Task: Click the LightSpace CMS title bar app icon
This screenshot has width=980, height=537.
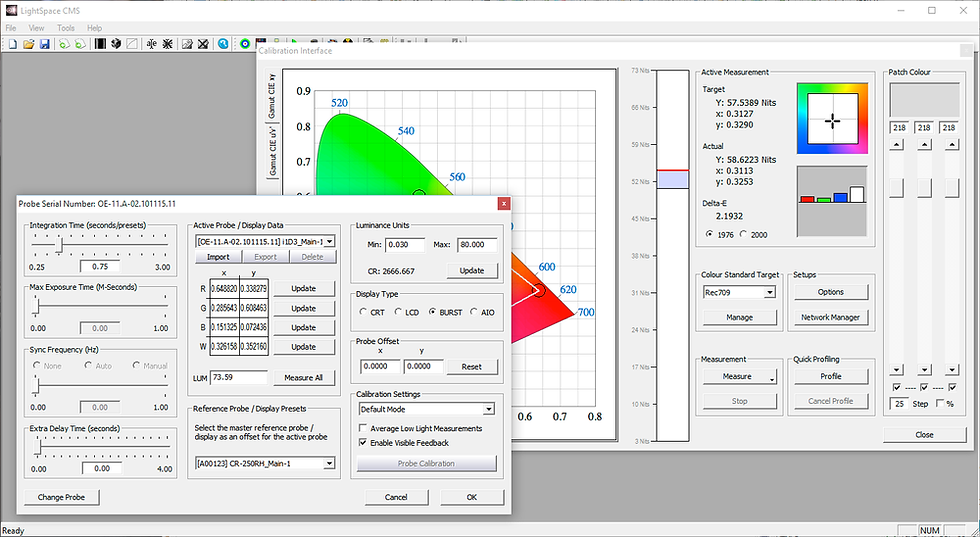Action: (11, 11)
